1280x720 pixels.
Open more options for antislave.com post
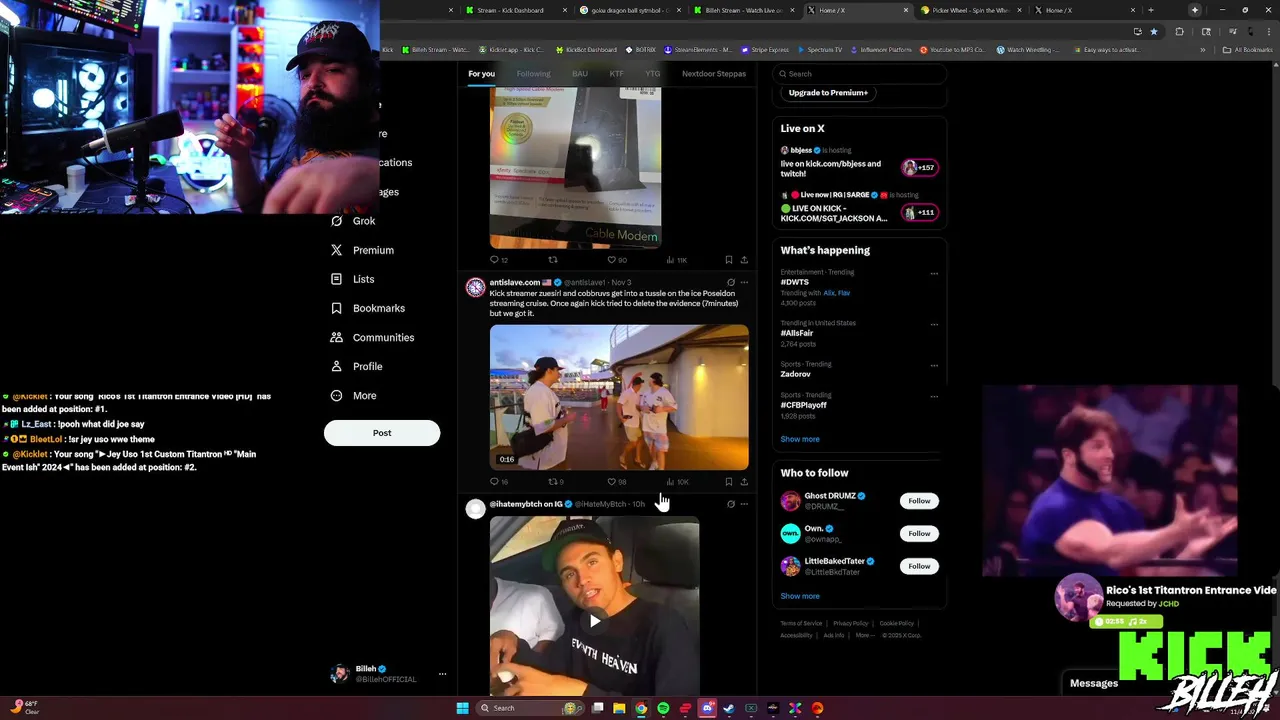[x=744, y=283]
